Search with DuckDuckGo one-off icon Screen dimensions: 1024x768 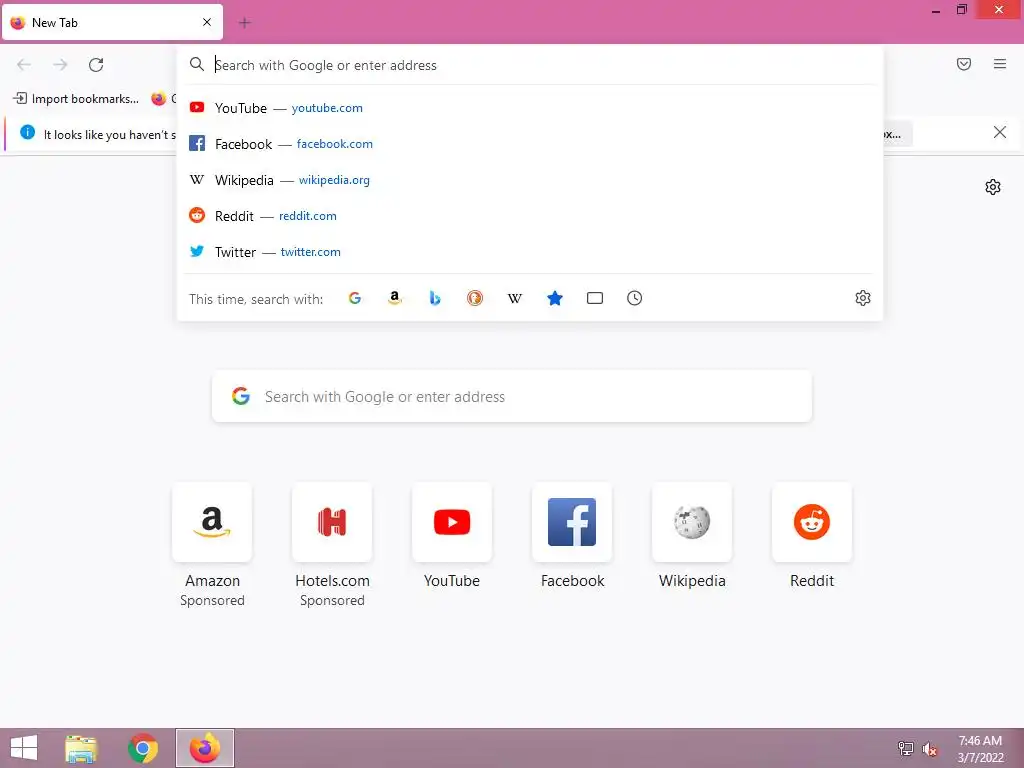click(475, 298)
